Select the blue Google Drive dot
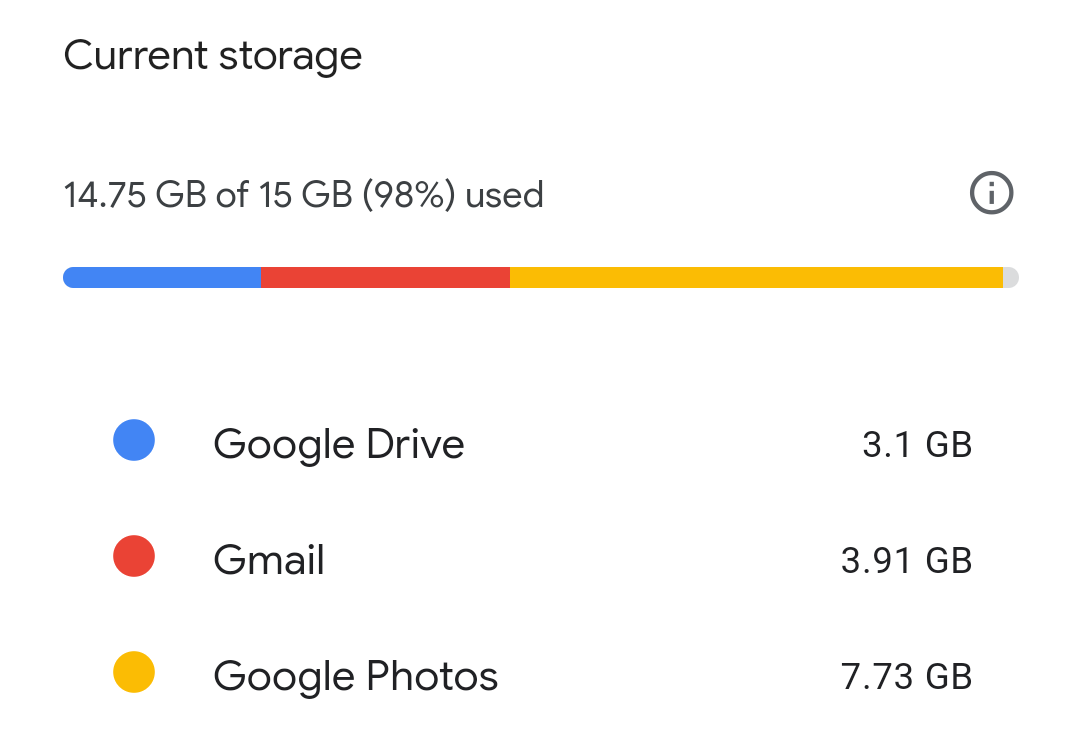The width and height of the screenshot is (1078, 738). (x=134, y=440)
